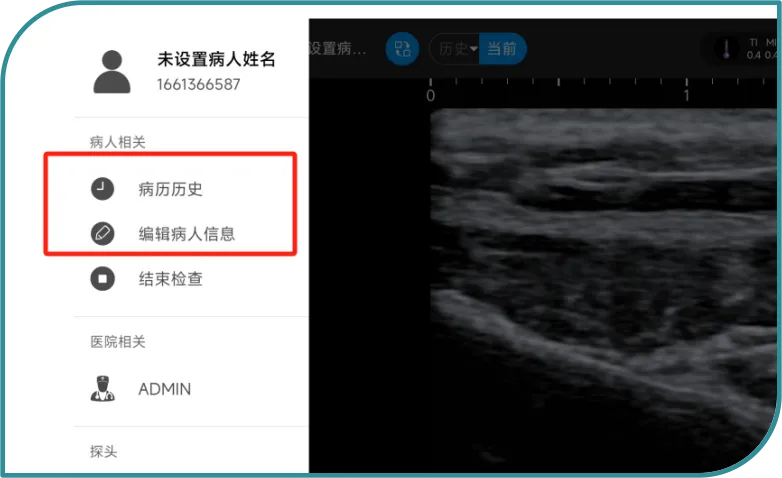Click the stop icon beside 结束检查
The width and height of the screenshot is (782, 478).
point(102,278)
